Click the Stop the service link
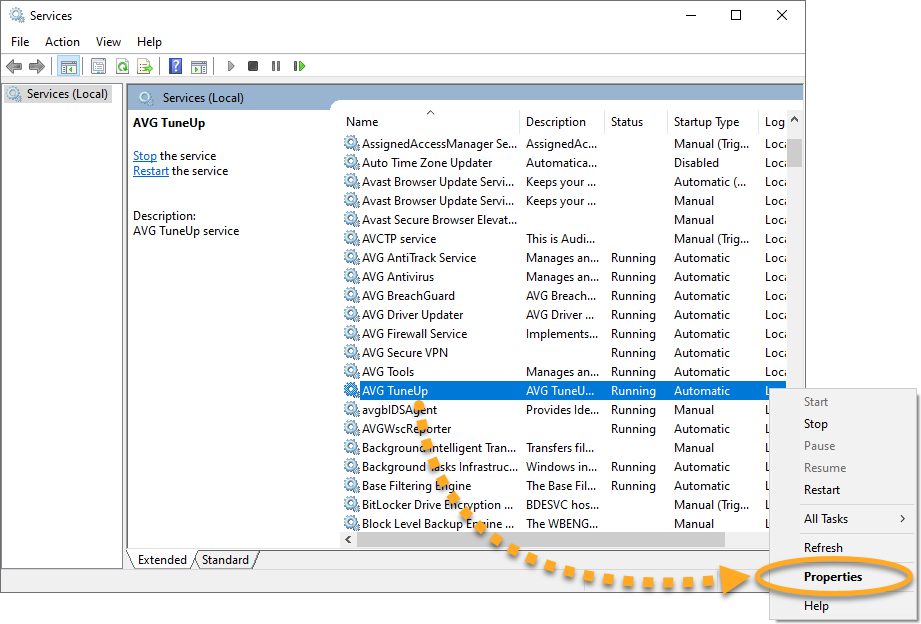 pyautogui.click(x=145, y=156)
